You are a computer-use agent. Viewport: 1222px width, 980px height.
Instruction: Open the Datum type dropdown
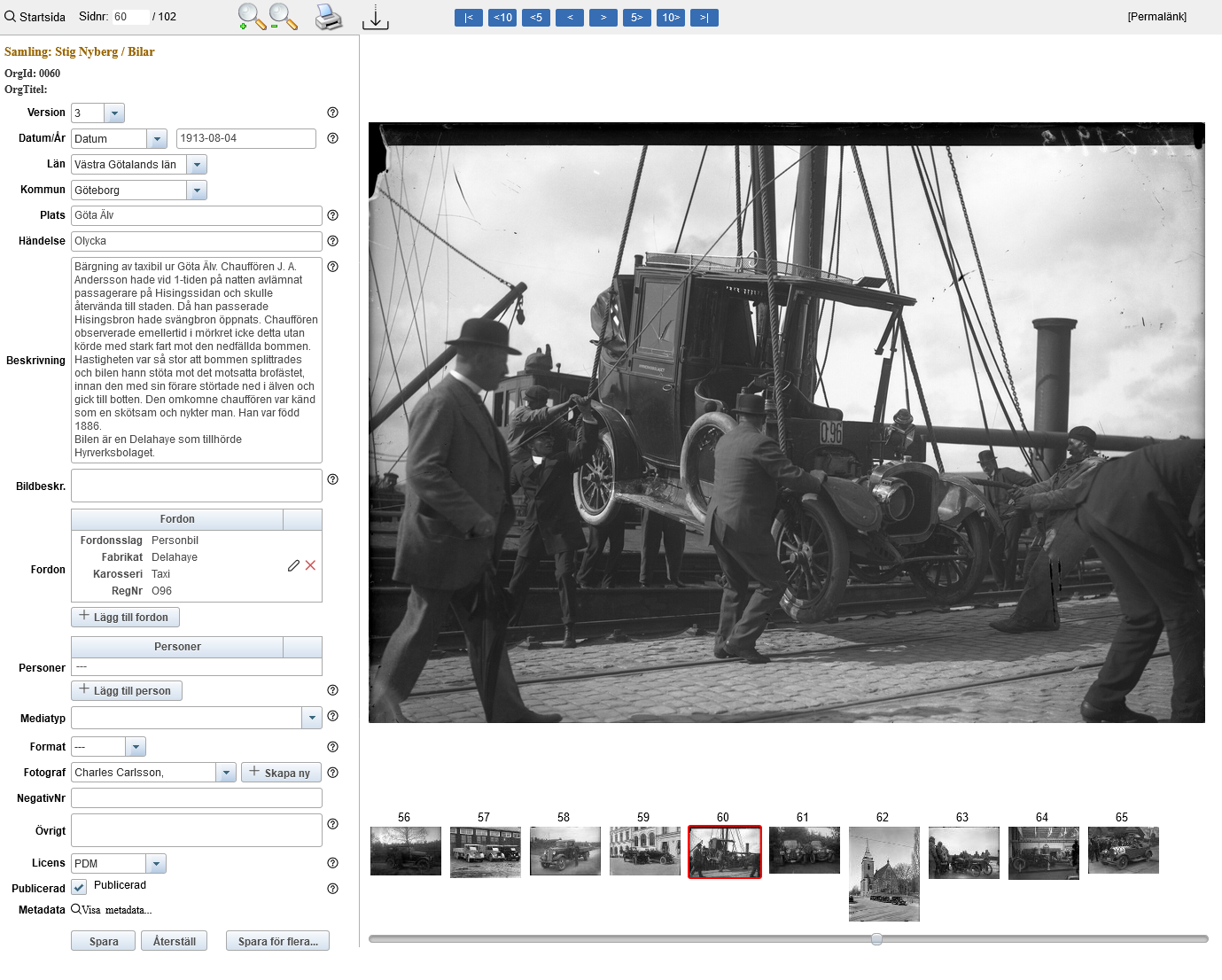pyautogui.click(x=157, y=139)
